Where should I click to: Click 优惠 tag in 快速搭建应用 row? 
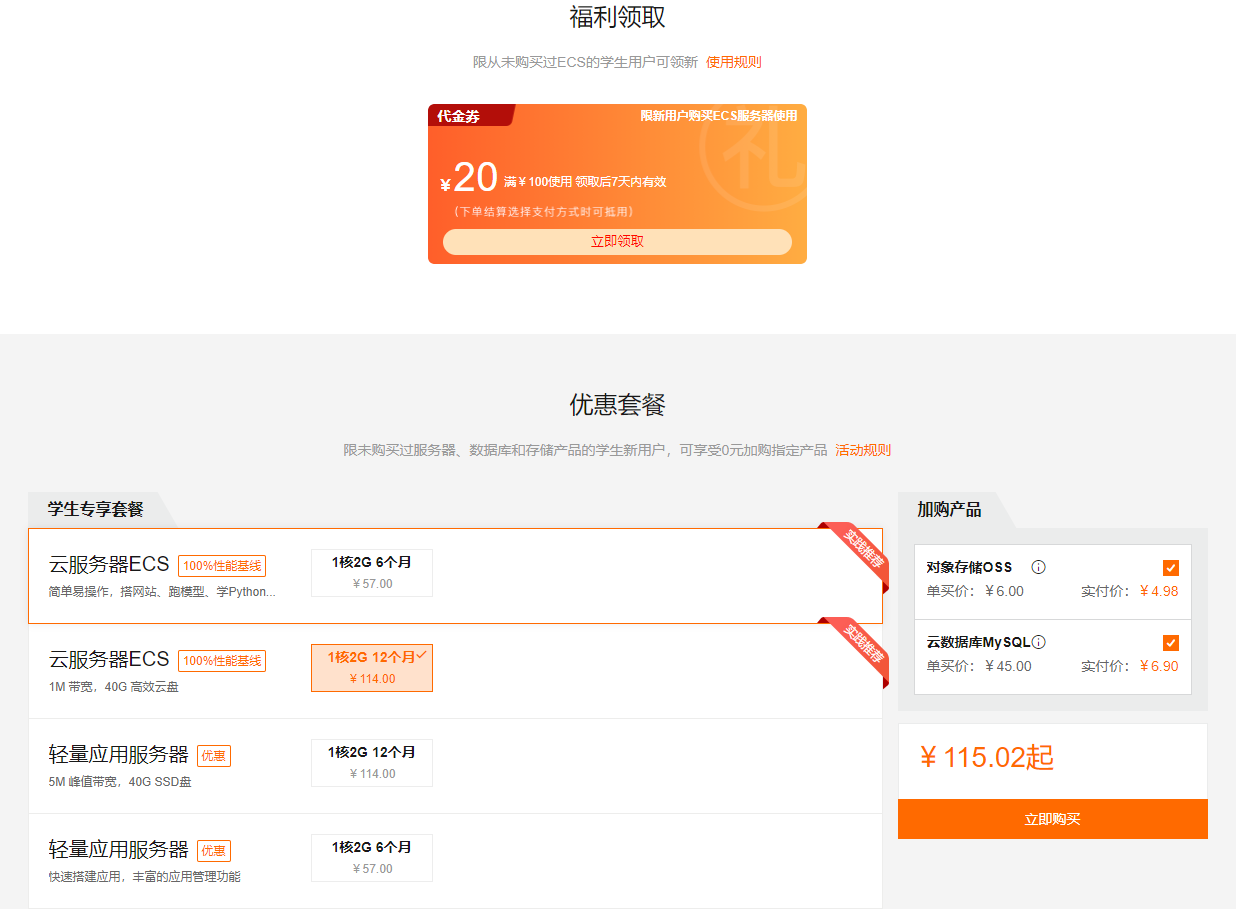[x=214, y=851]
